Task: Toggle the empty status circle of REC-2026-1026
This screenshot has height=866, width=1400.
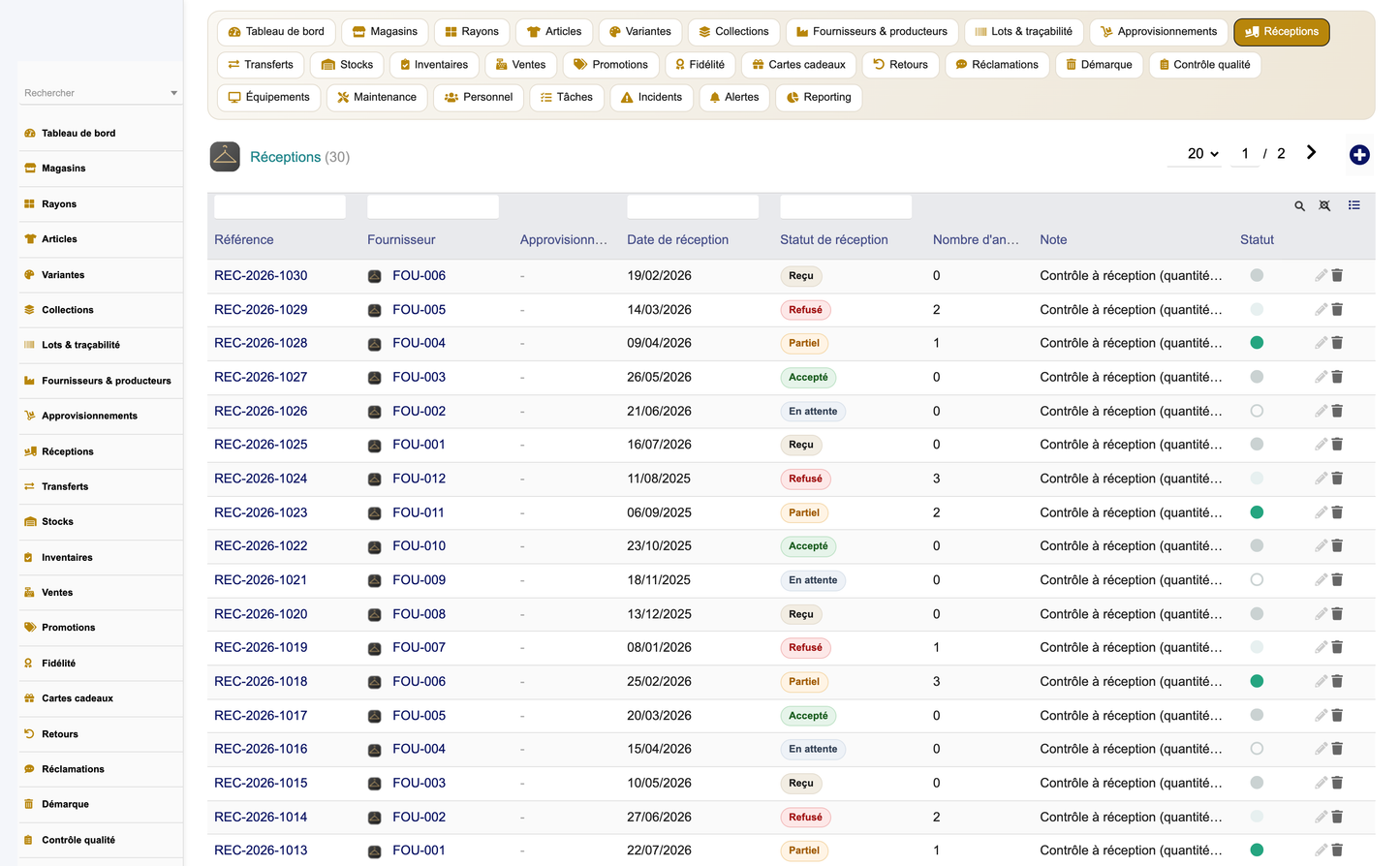Action: click(1257, 411)
